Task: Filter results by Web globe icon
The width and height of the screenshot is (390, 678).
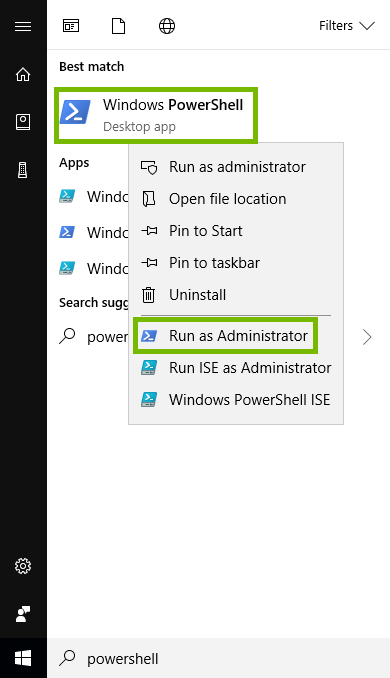Action: click(167, 26)
